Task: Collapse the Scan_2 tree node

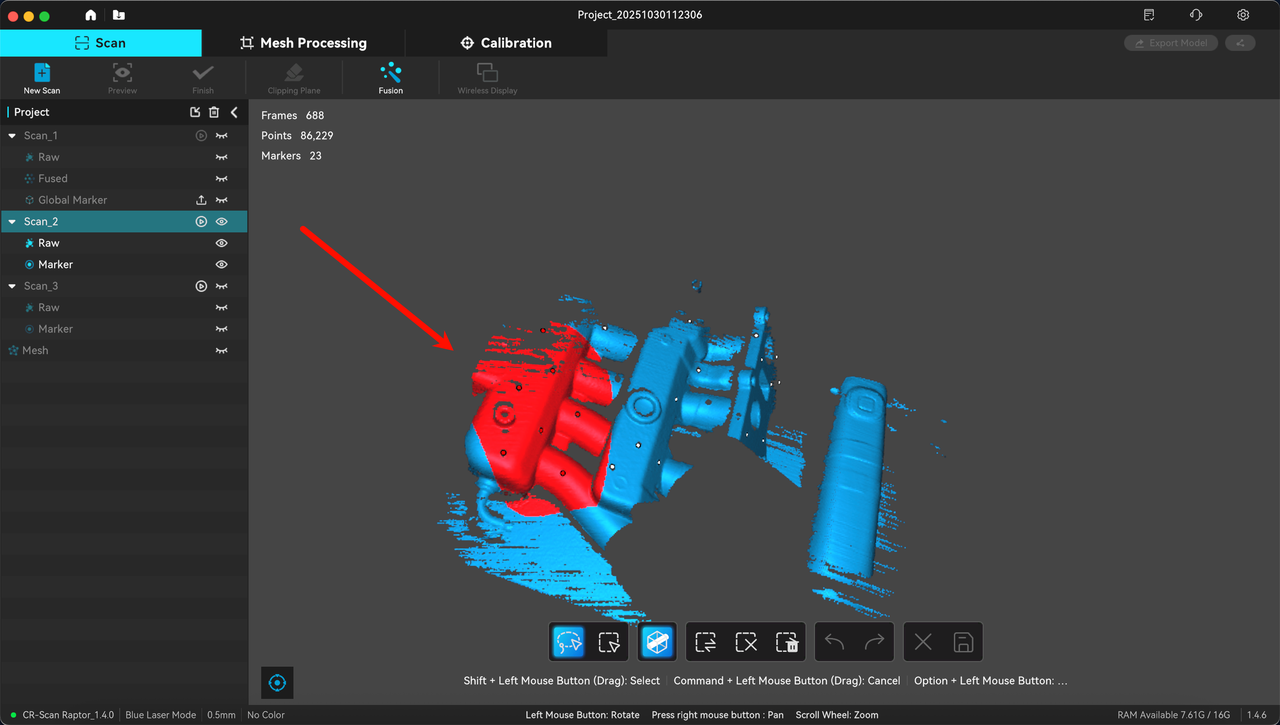Action: [12, 222]
